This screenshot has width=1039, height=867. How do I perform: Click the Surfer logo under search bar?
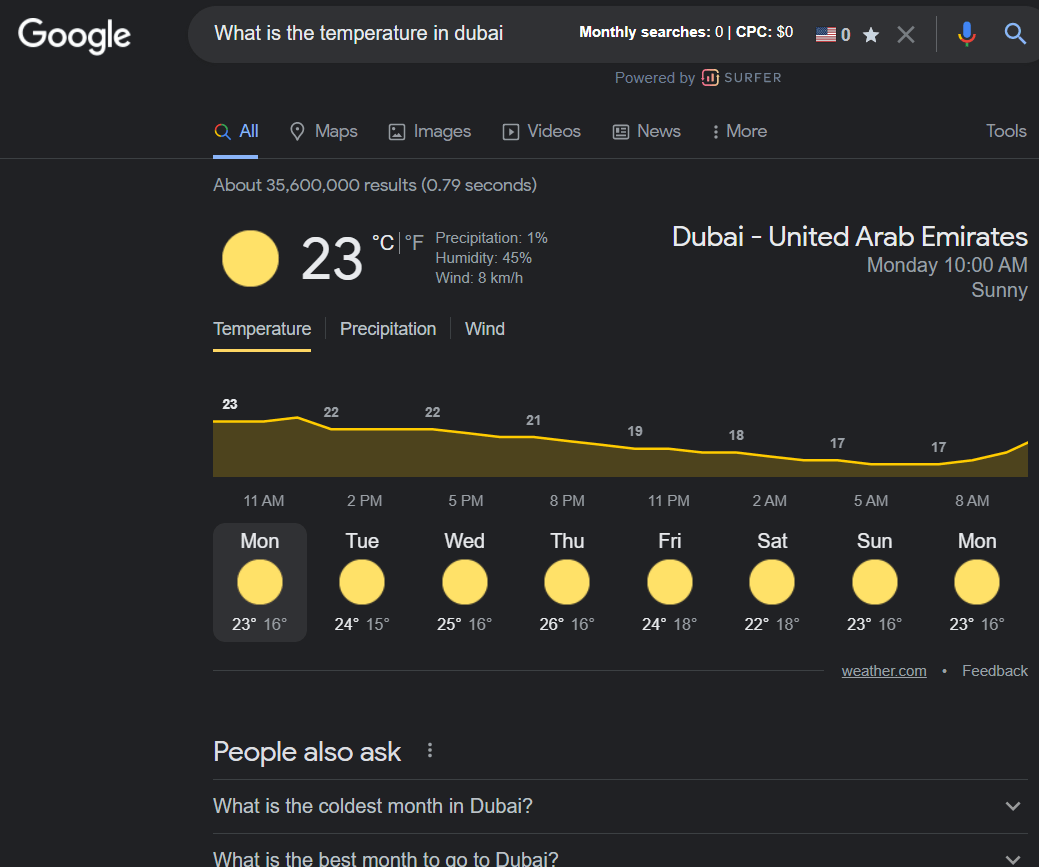pos(741,78)
